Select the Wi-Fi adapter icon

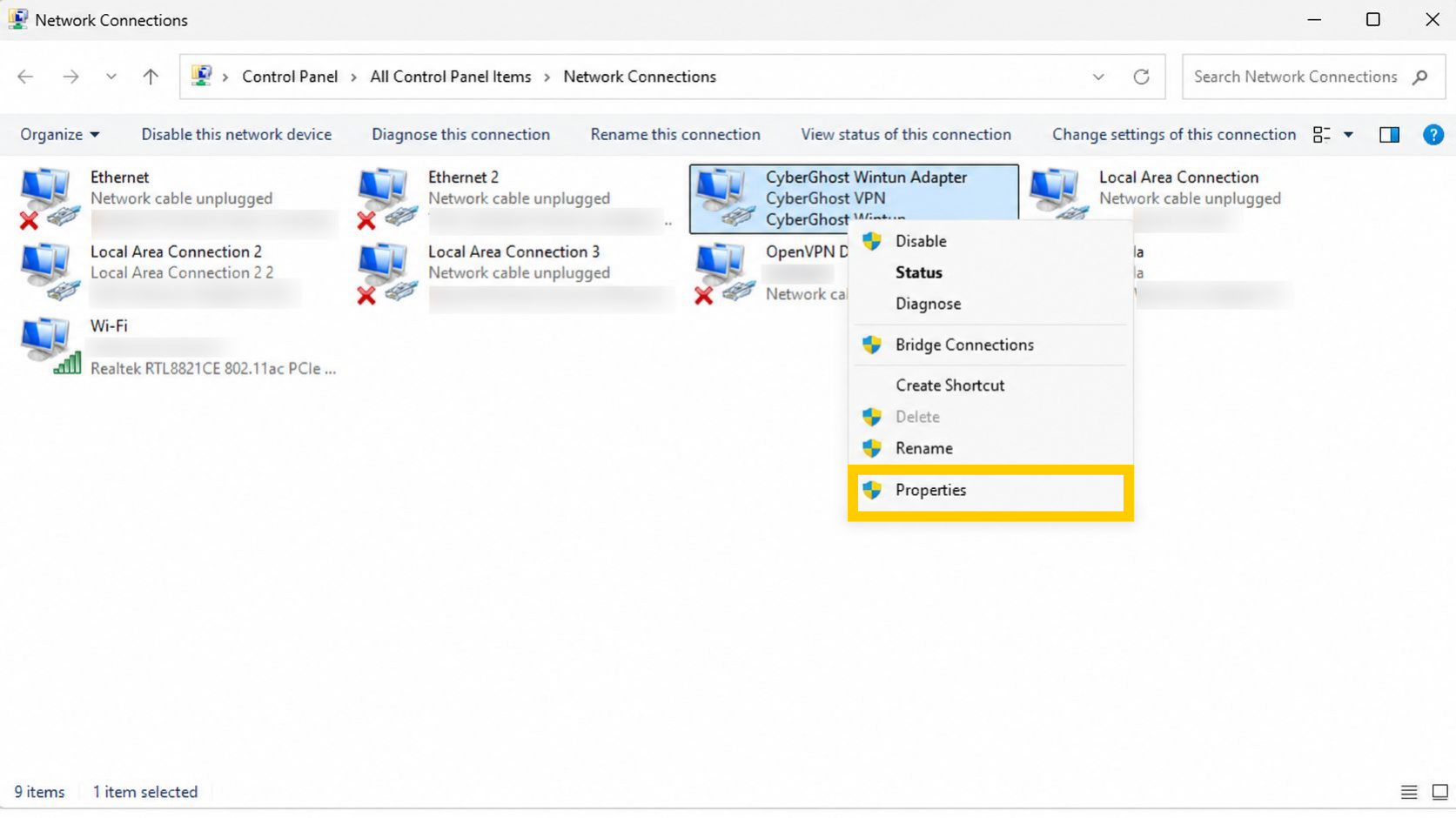click(x=49, y=346)
